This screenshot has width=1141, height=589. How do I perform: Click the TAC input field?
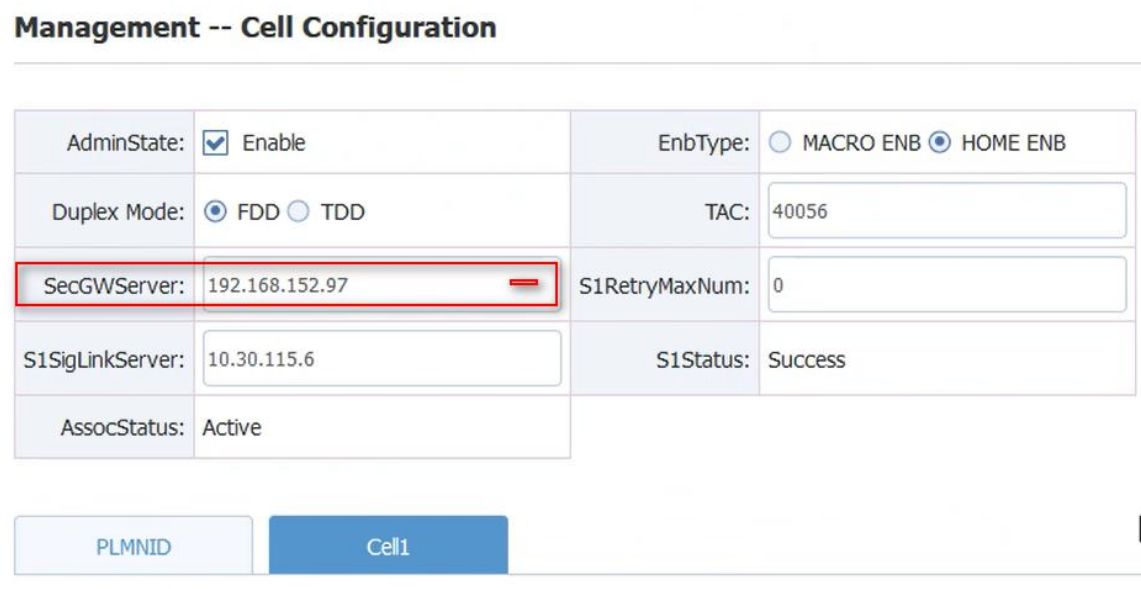tap(946, 212)
